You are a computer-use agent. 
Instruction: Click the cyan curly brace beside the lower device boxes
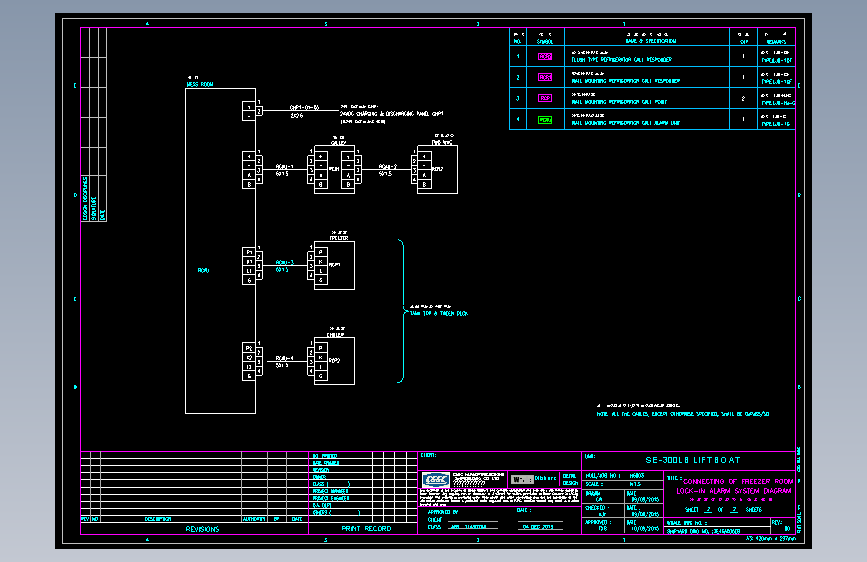point(402,311)
